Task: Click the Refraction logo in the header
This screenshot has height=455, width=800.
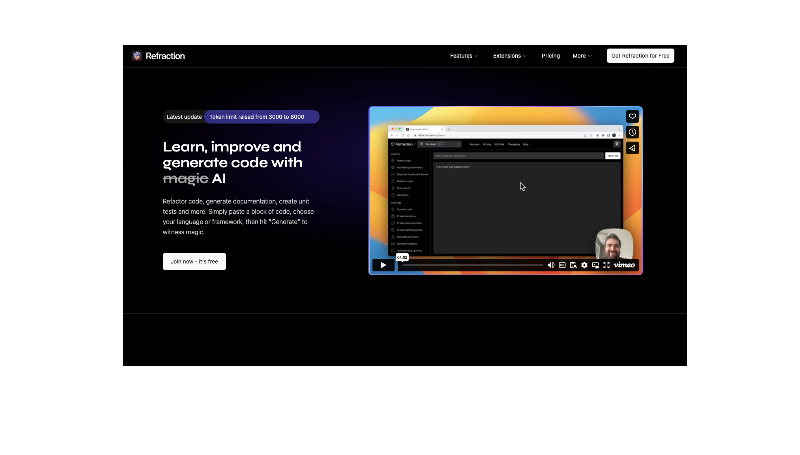Action: 159,56
